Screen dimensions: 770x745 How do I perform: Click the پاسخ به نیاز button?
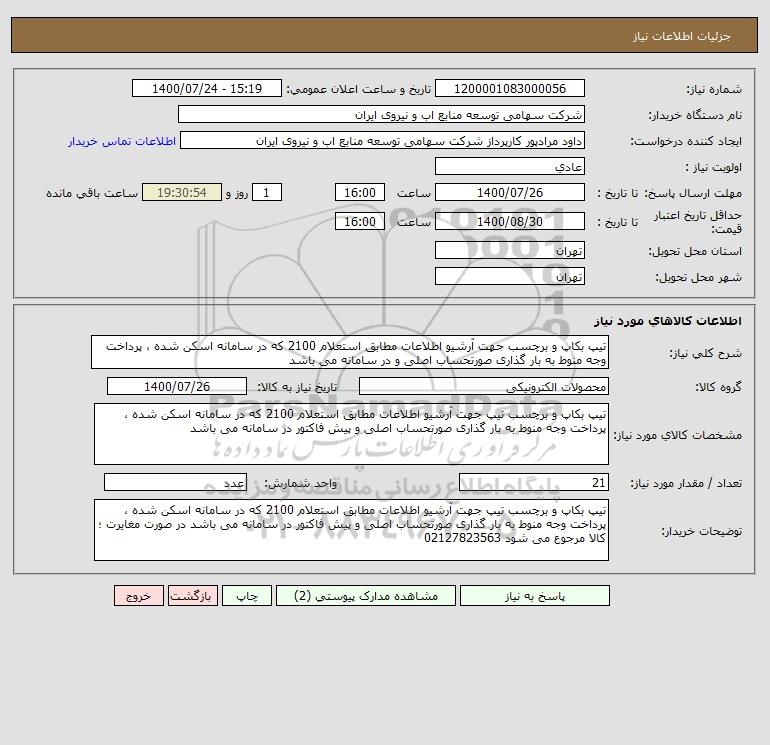(535, 596)
